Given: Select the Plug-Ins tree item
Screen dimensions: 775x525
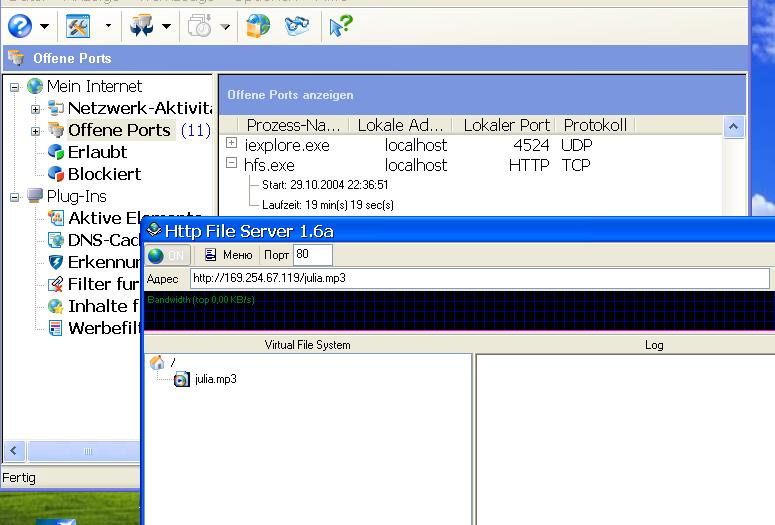Looking at the screenshot, I should pos(77,196).
